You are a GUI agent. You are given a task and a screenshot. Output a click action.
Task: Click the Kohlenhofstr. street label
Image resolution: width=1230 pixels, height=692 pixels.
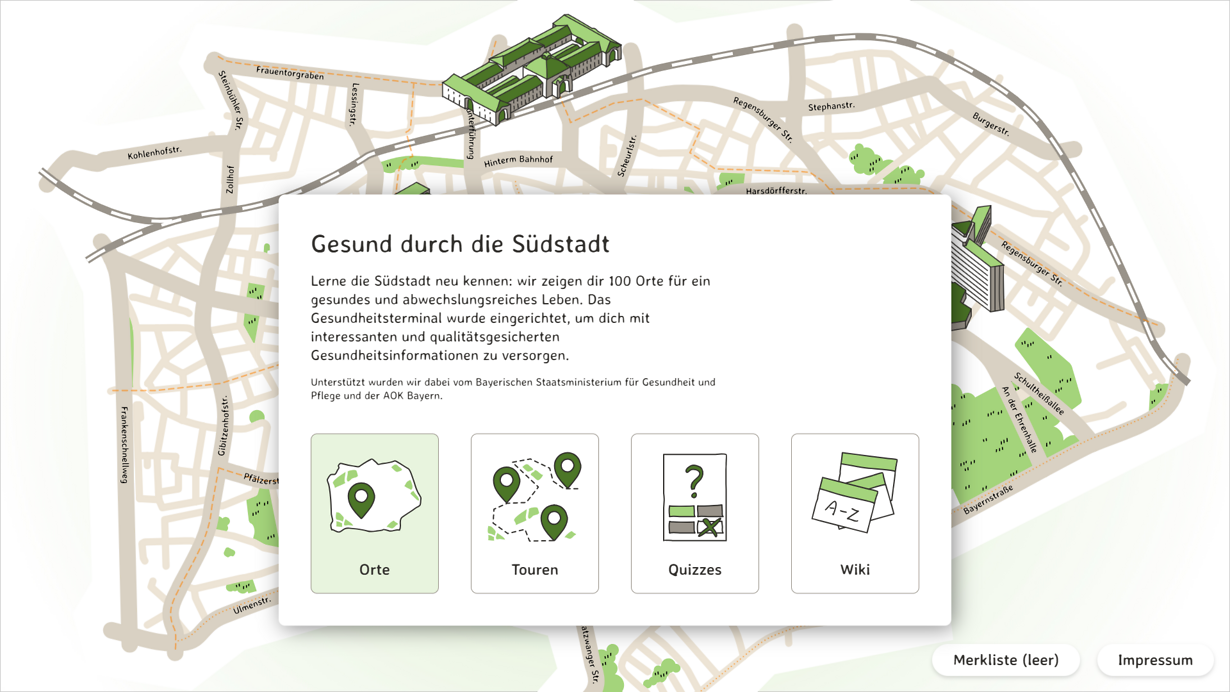tap(154, 153)
